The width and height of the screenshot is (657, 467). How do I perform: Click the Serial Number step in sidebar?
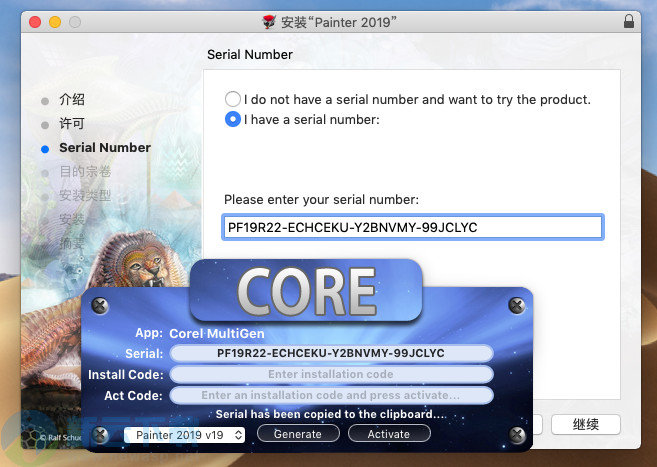point(105,147)
